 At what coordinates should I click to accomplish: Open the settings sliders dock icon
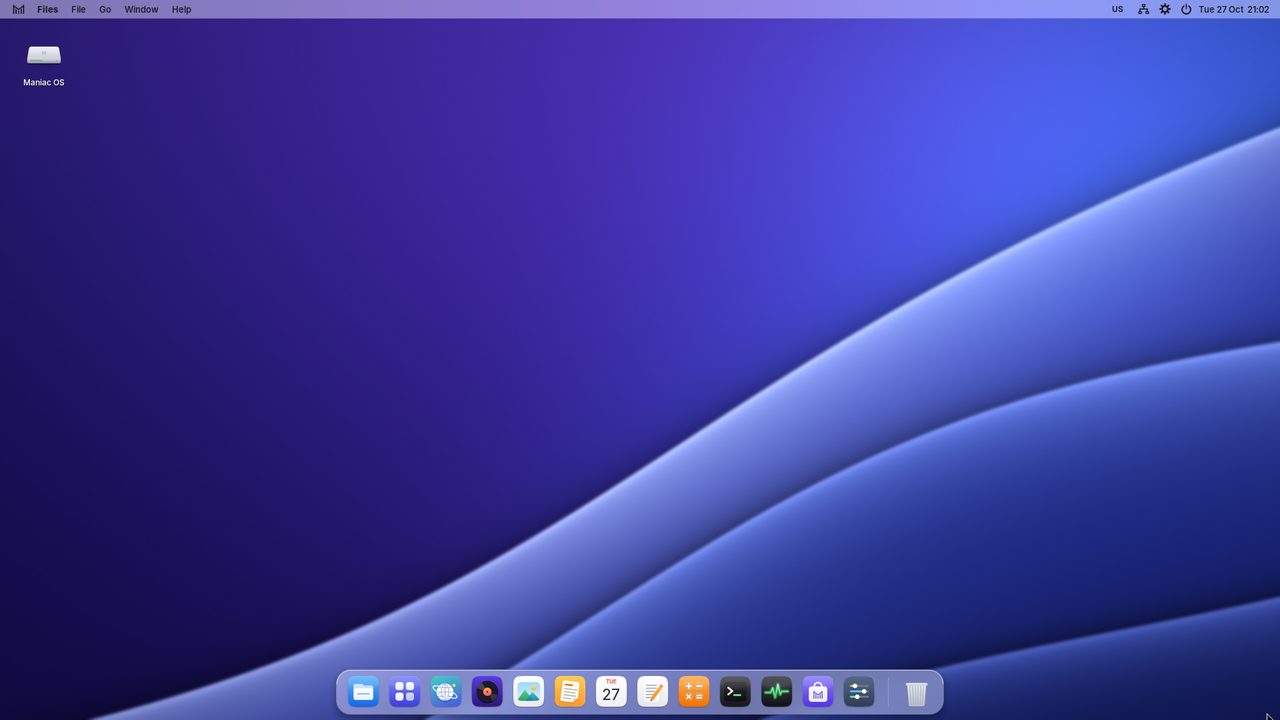859,692
